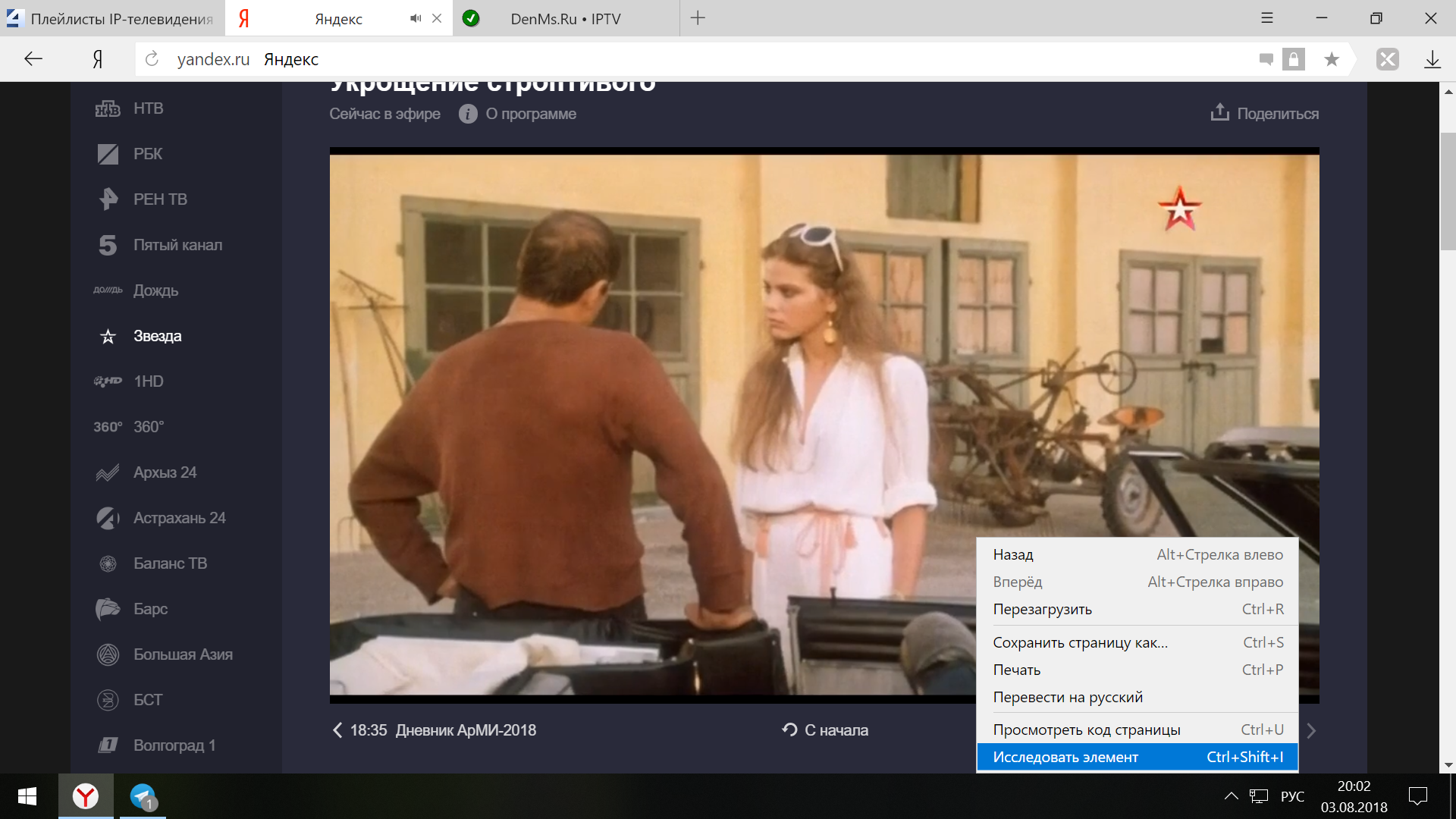The height and width of the screenshot is (819, 1456).
Task: Switch to the DenMs.Ru IPTV tab
Action: coord(565,18)
